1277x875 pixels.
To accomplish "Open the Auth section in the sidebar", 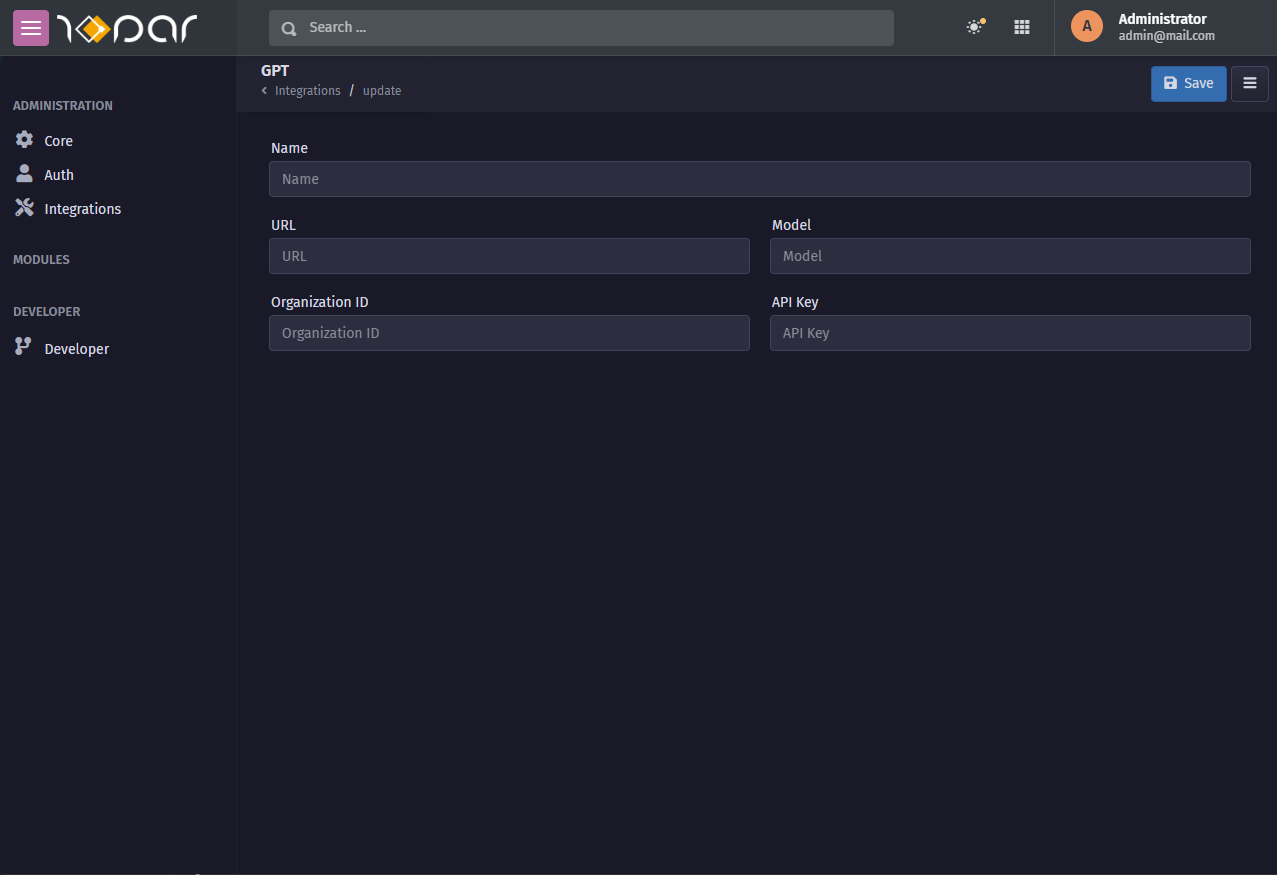I will tap(58, 174).
